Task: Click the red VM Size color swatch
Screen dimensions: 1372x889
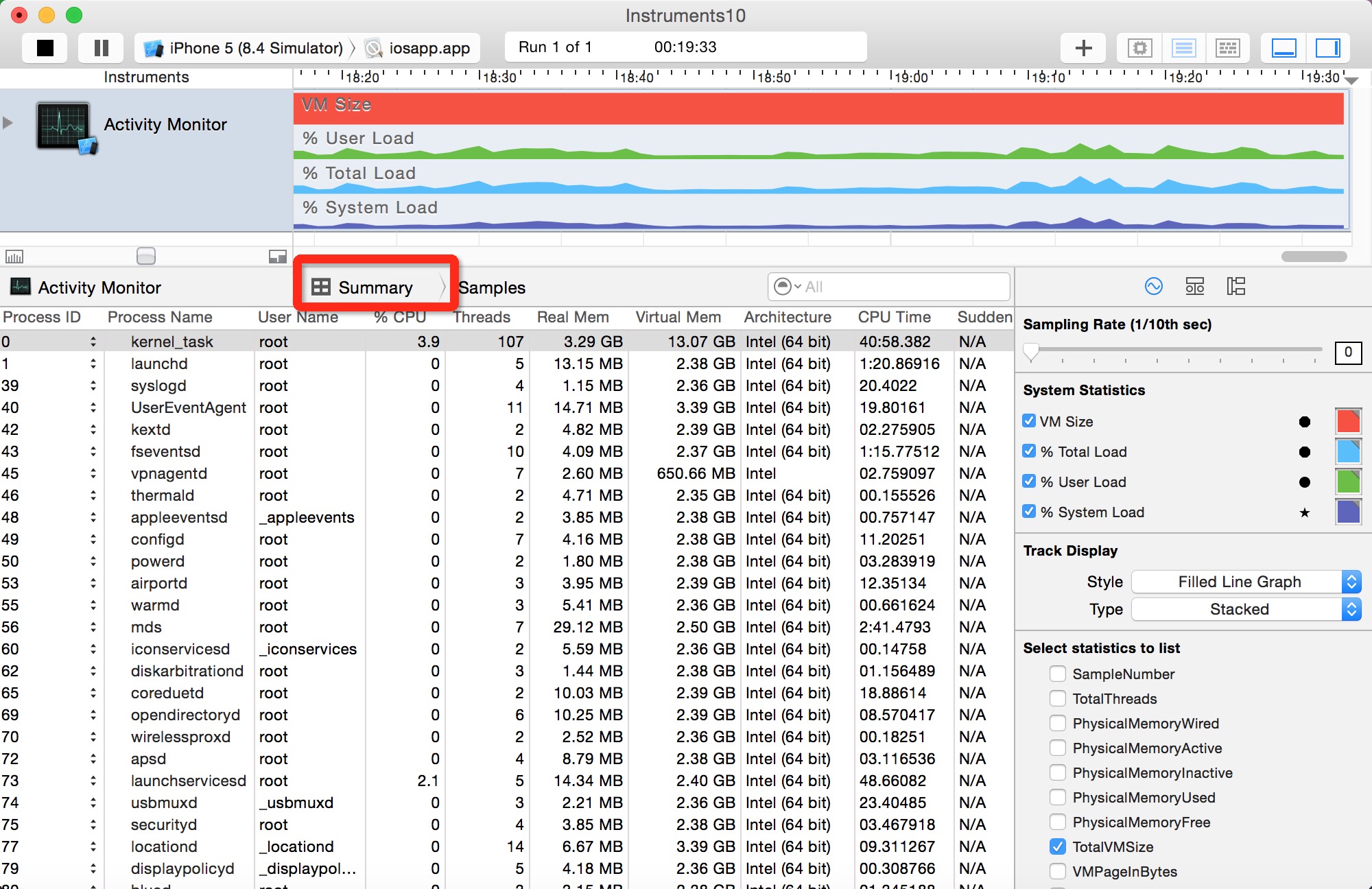Action: point(1348,421)
